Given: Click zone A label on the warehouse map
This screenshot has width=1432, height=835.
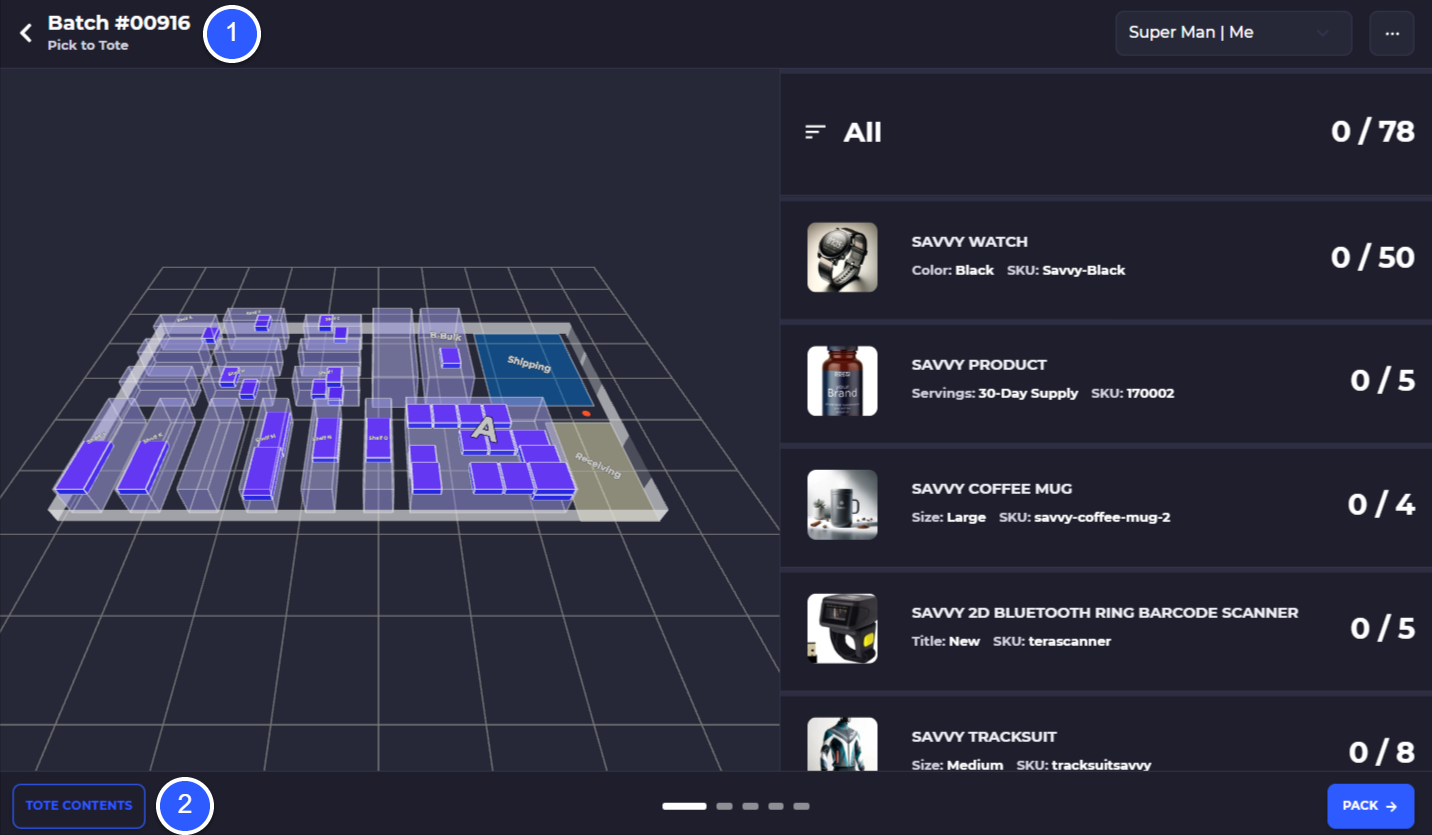Looking at the screenshot, I should click(x=484, y=430).
